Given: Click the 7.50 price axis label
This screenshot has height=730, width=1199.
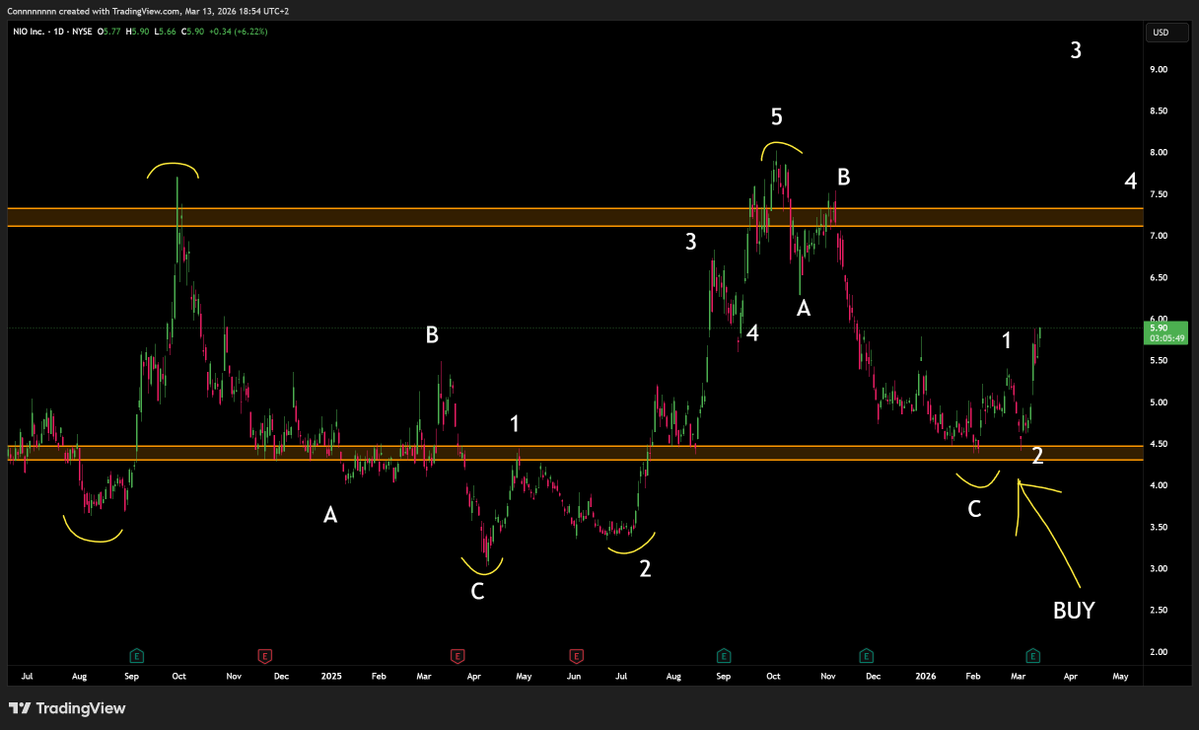Looking at the screenshot, I should pyautogui.click(x=1158, y=194).
